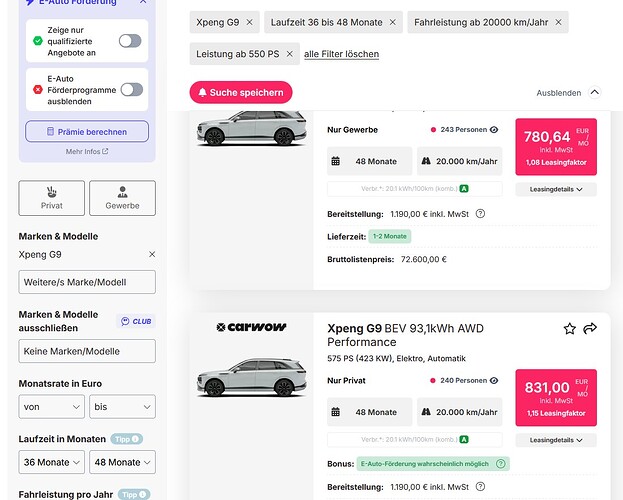623x500 pixels.
Task: Open Bereitstellung help icon on first offer
Action: (x=480, y=214)
